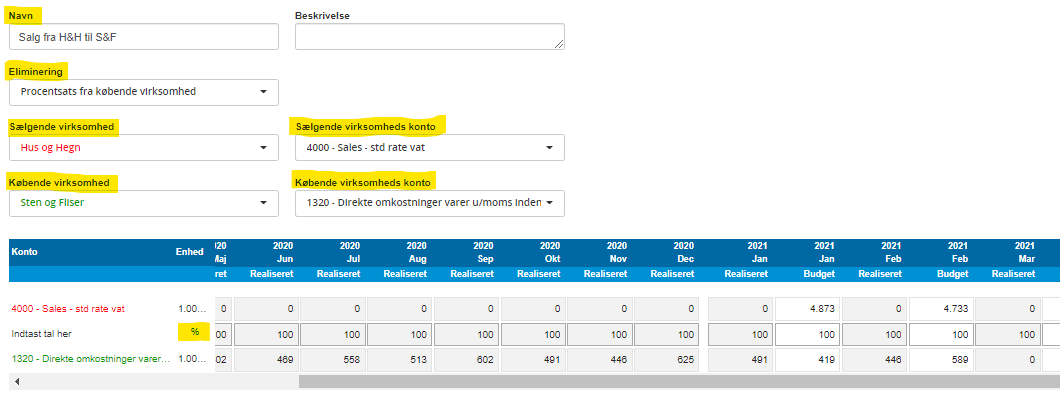The height and width of the screenshot is (410, 1060).
Task: Open the Sælgende virksomheds konto dropdown
Action: point(429,148)
